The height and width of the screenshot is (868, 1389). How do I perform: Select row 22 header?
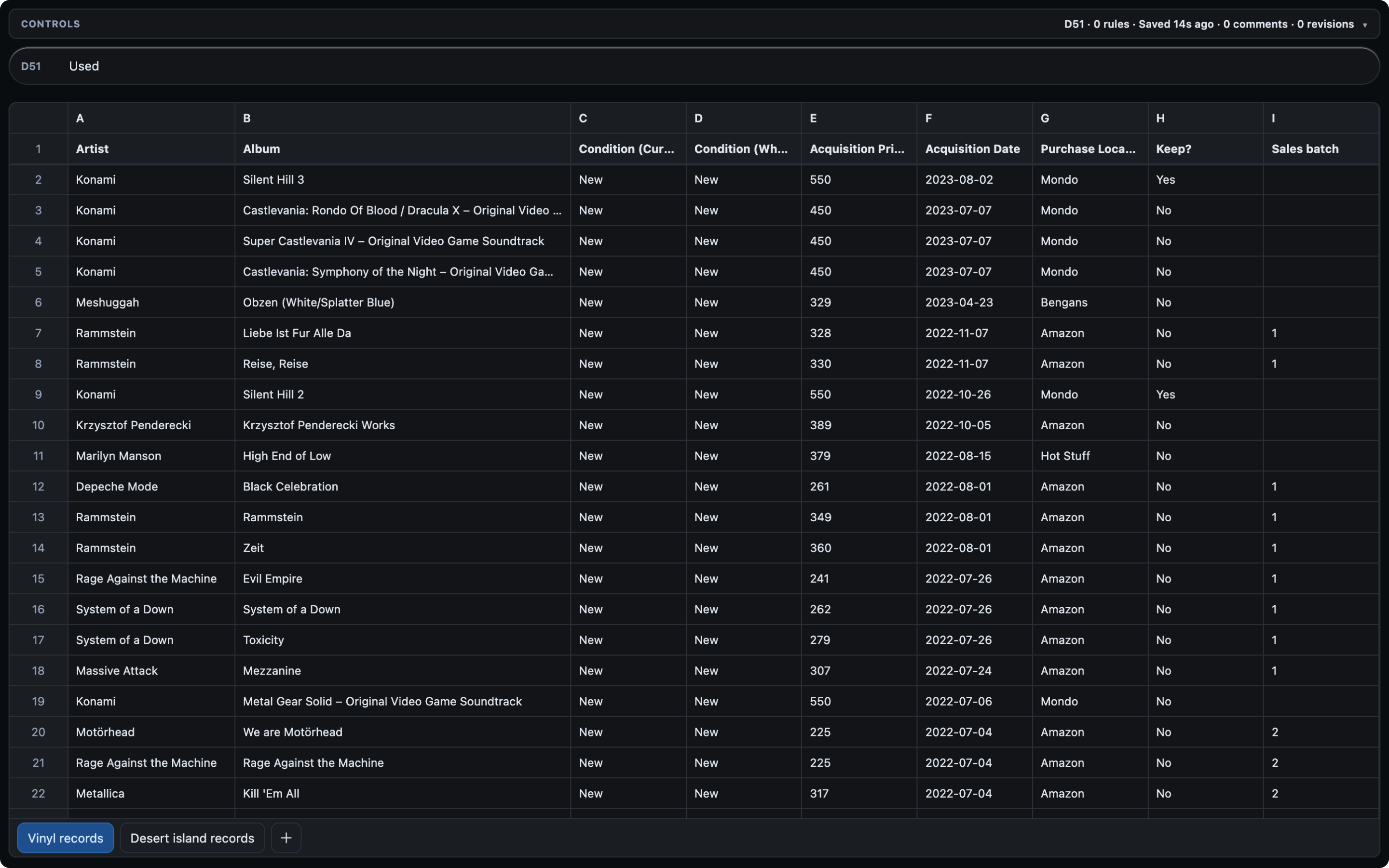coord(39,793)
